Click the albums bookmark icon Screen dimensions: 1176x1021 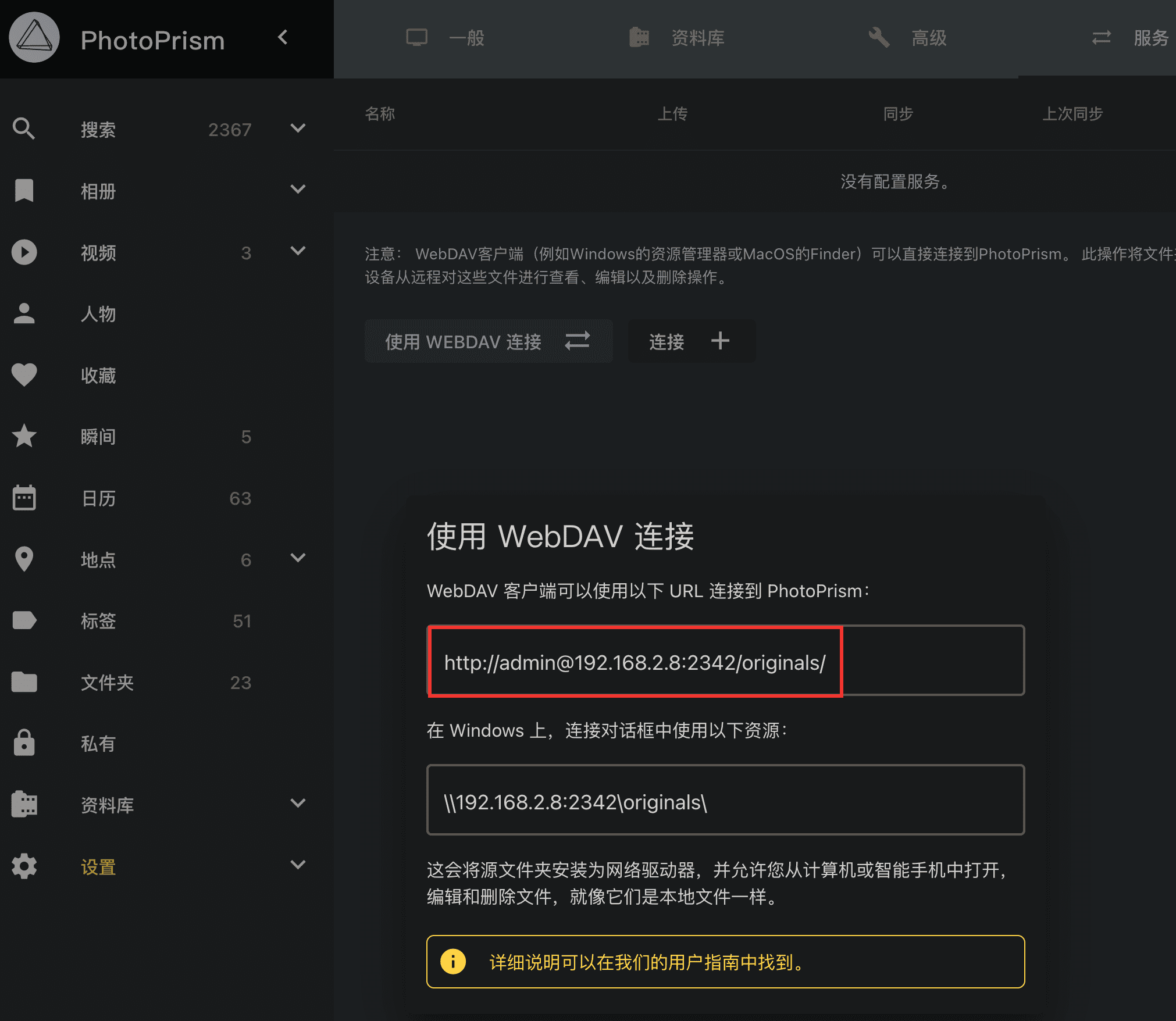coord(24,190)
